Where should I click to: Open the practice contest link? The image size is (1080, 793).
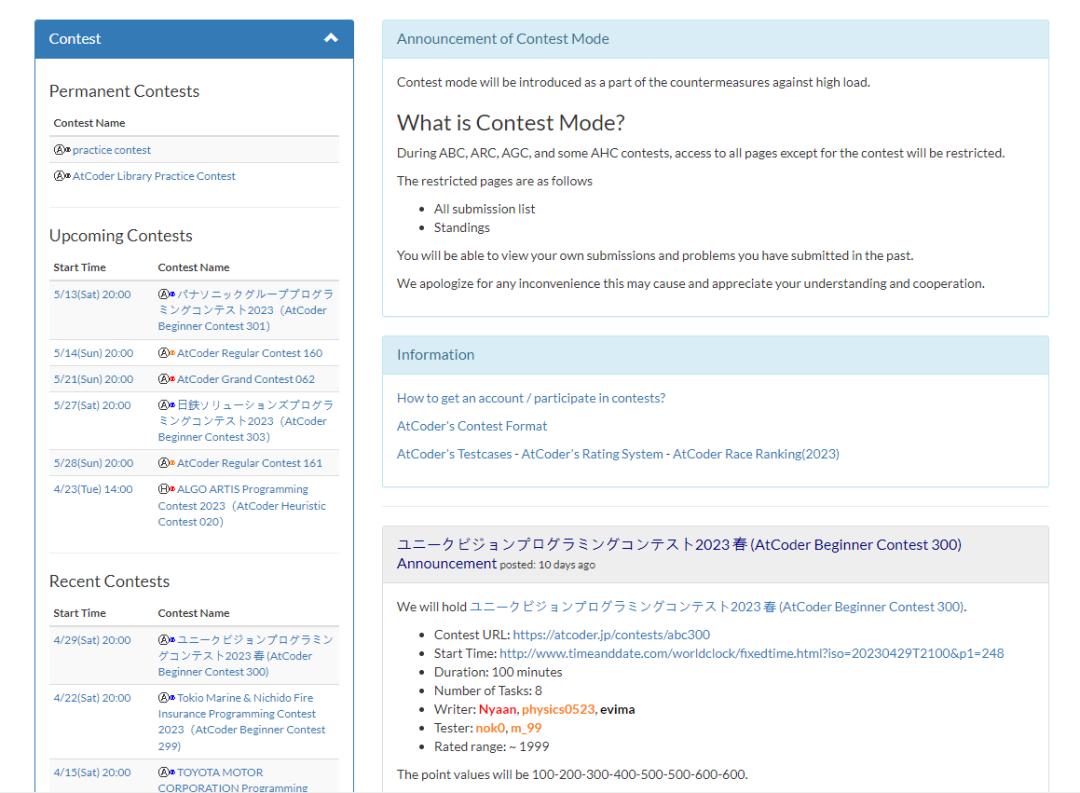click(x=112, y=150)
